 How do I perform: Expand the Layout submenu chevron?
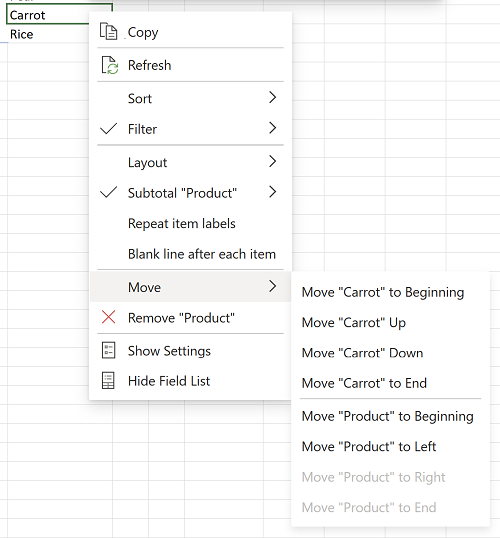coord(272,161)
